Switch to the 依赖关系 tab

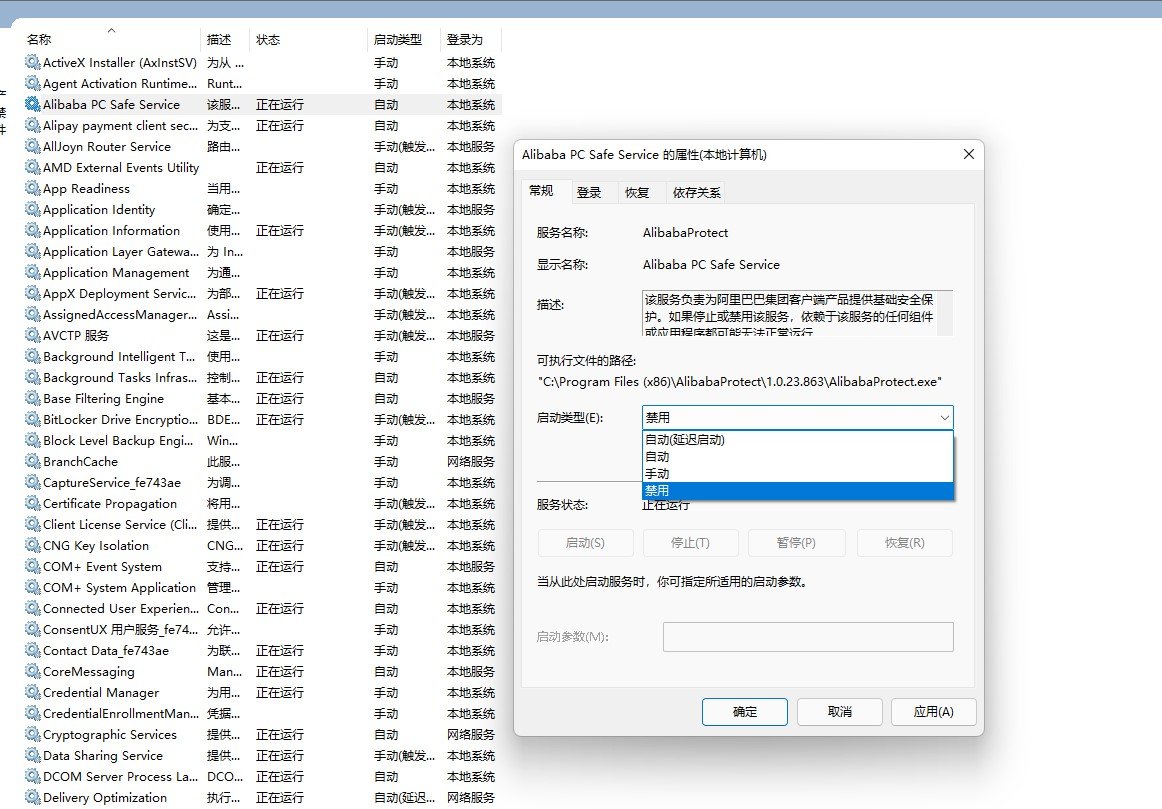693,191
